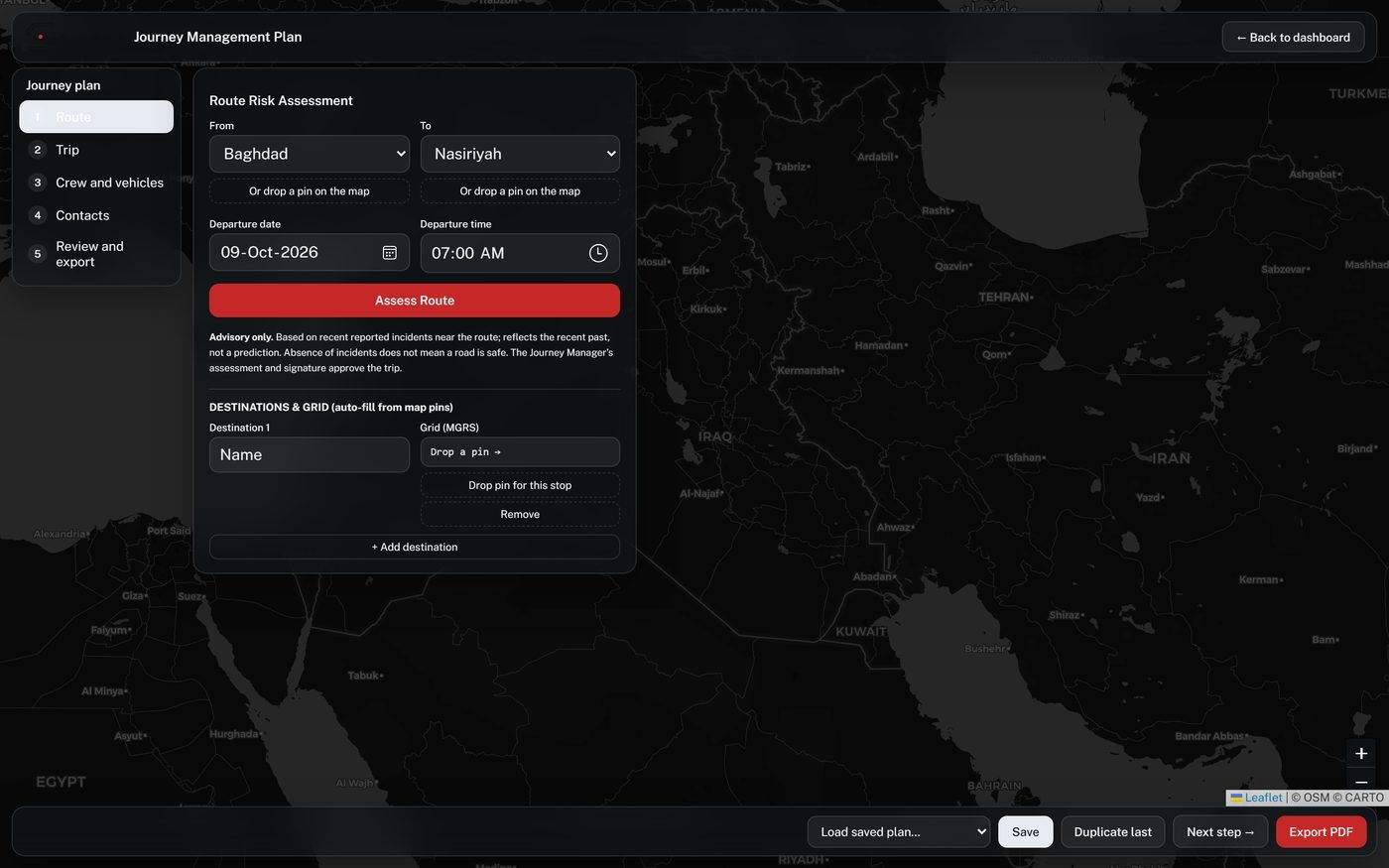The height and width of the screenshot is (868, 1389).
Task: Go to the Trip step
Action: point(96,150)
